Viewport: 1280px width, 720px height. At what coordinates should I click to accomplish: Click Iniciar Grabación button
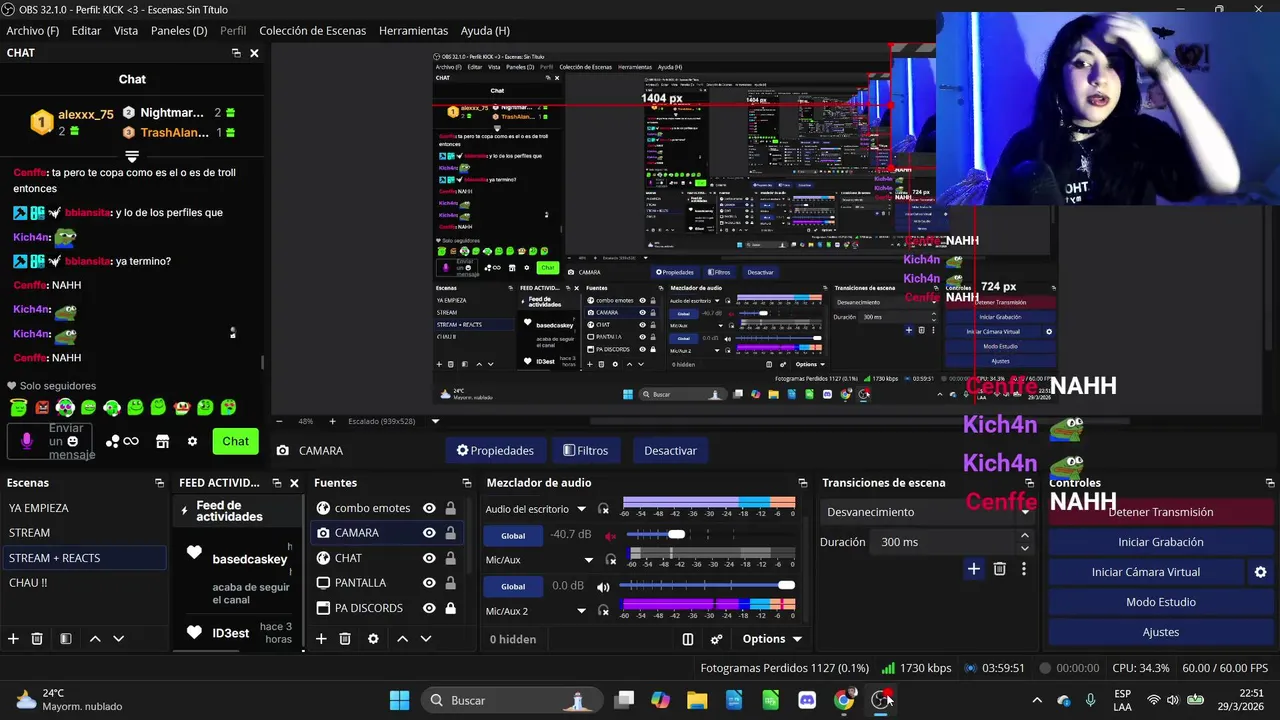[x=1161, y=542]
